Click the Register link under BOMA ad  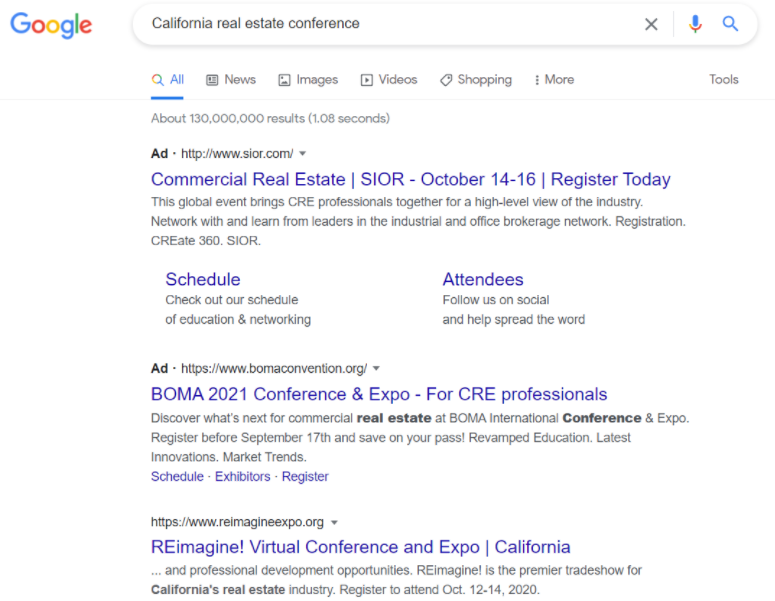pos(305,476)
